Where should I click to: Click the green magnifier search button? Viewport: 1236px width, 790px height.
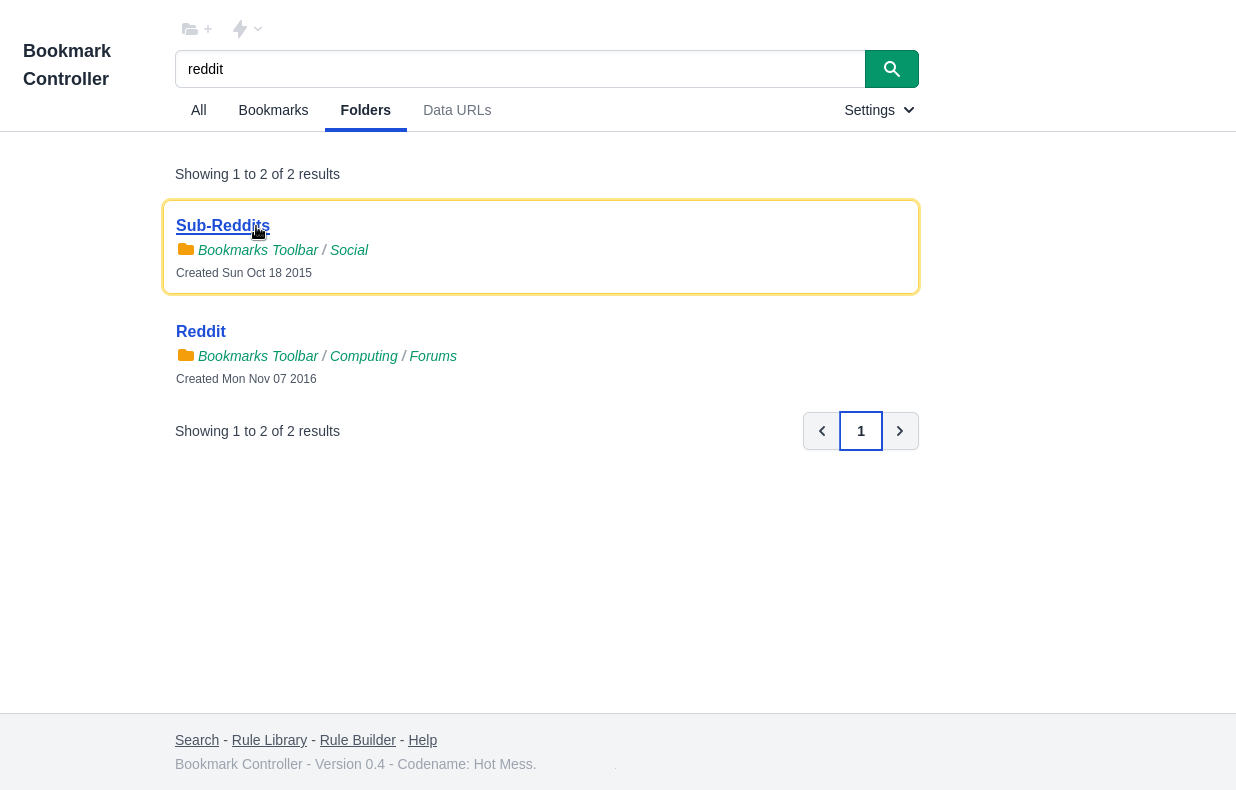[x=891, y=69]
